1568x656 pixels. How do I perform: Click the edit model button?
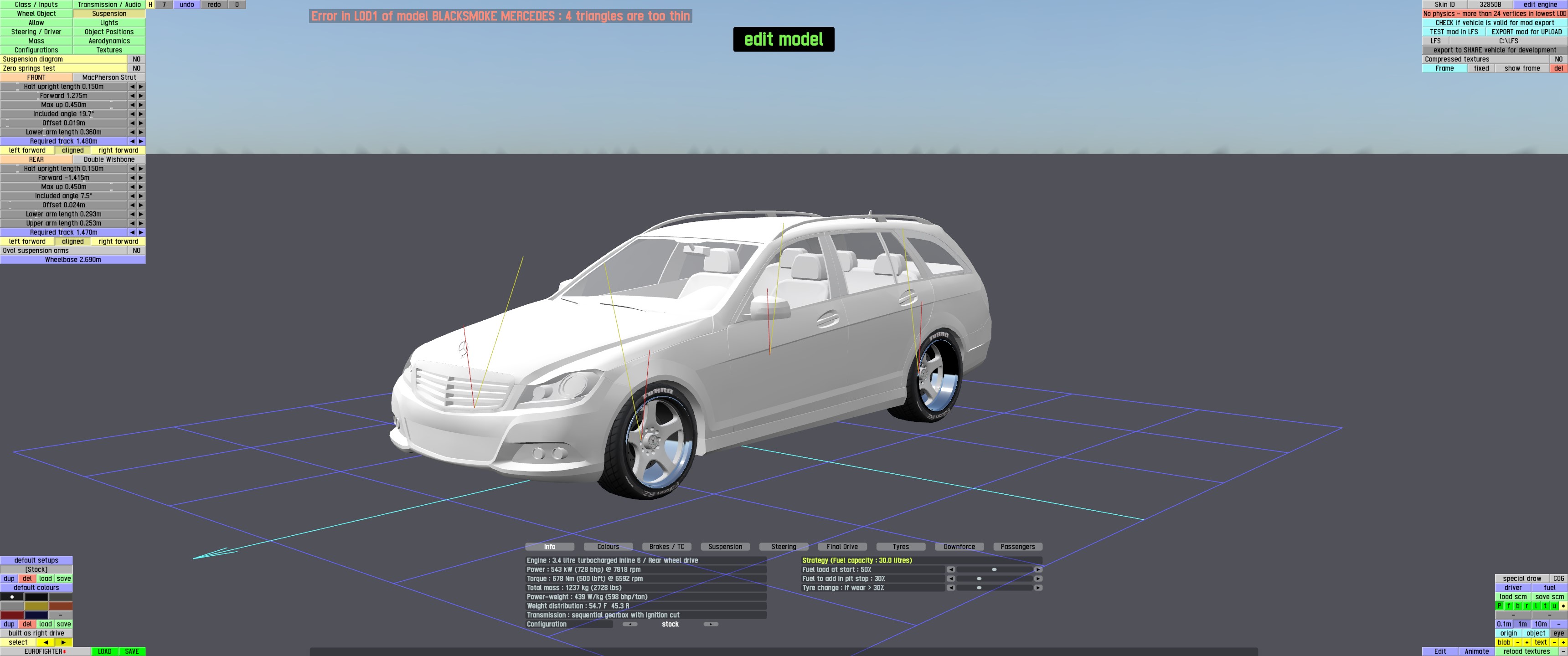point(783,40)
